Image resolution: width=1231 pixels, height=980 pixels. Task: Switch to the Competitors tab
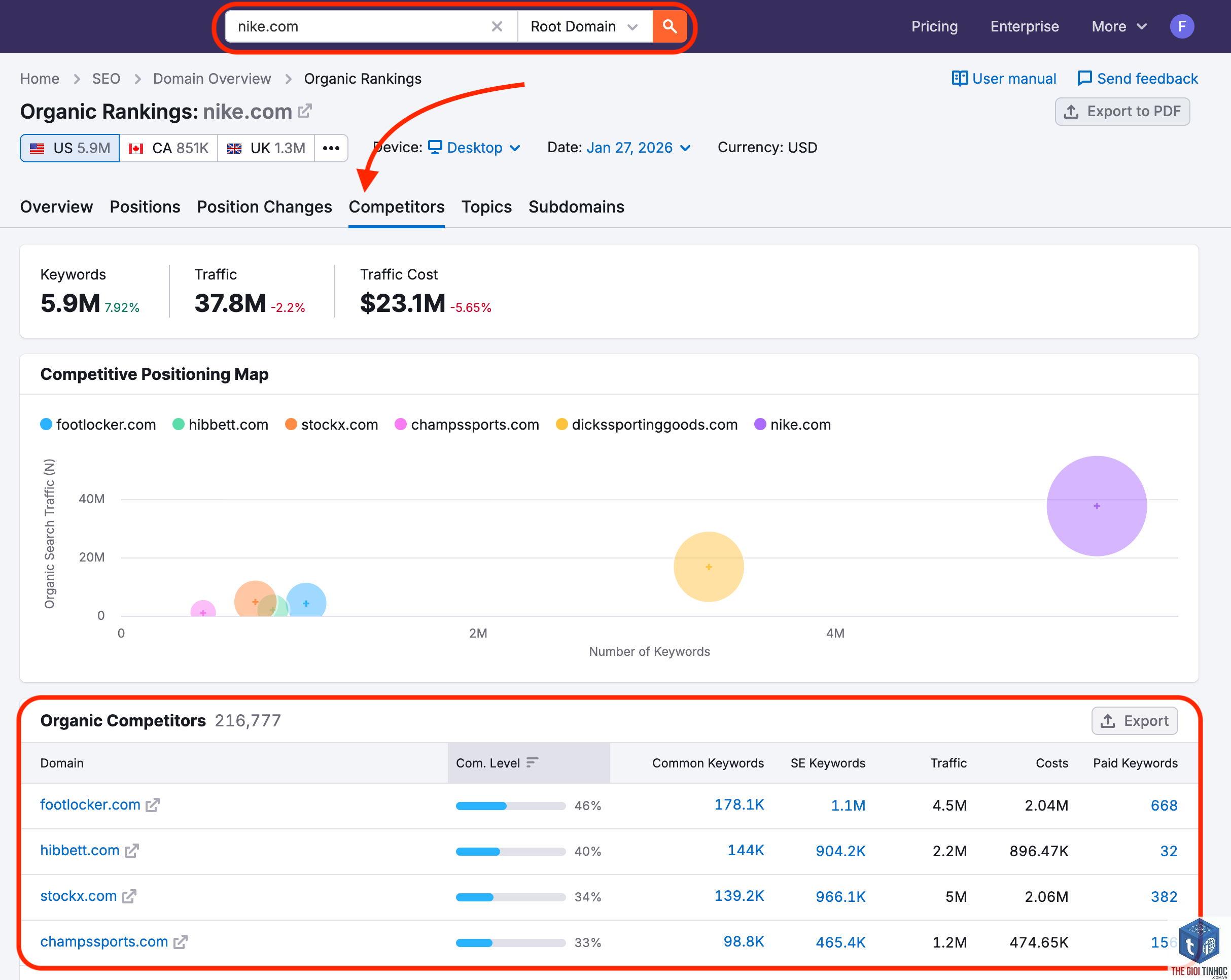(396, 207)
